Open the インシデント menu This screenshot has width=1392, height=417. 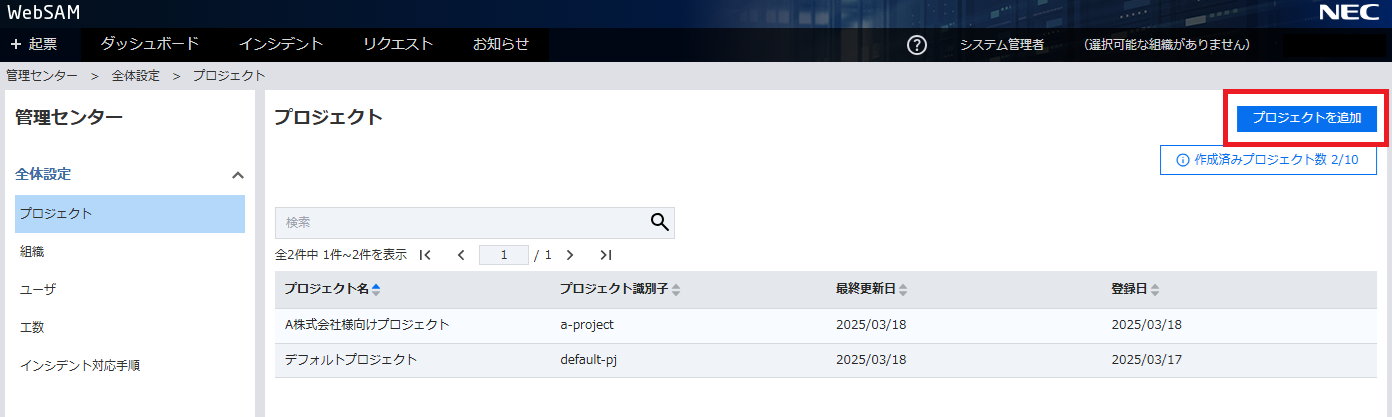pyautogui.click(x=281, y=44)
